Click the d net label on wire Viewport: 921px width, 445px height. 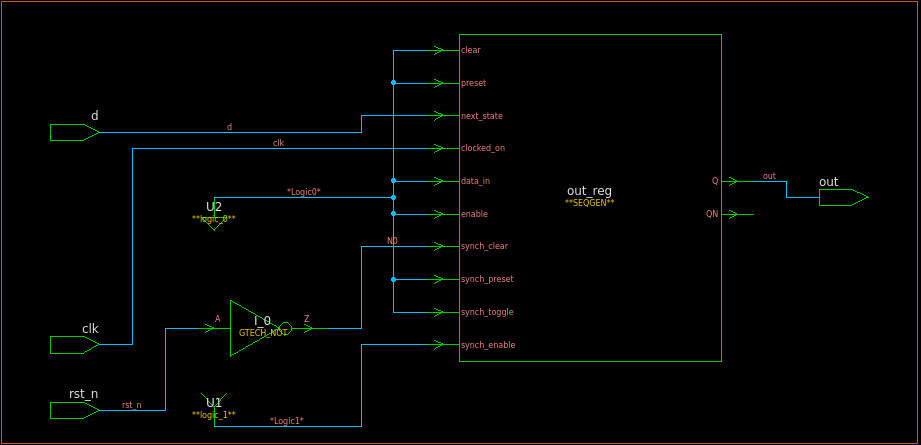click(x=230, y=127)
